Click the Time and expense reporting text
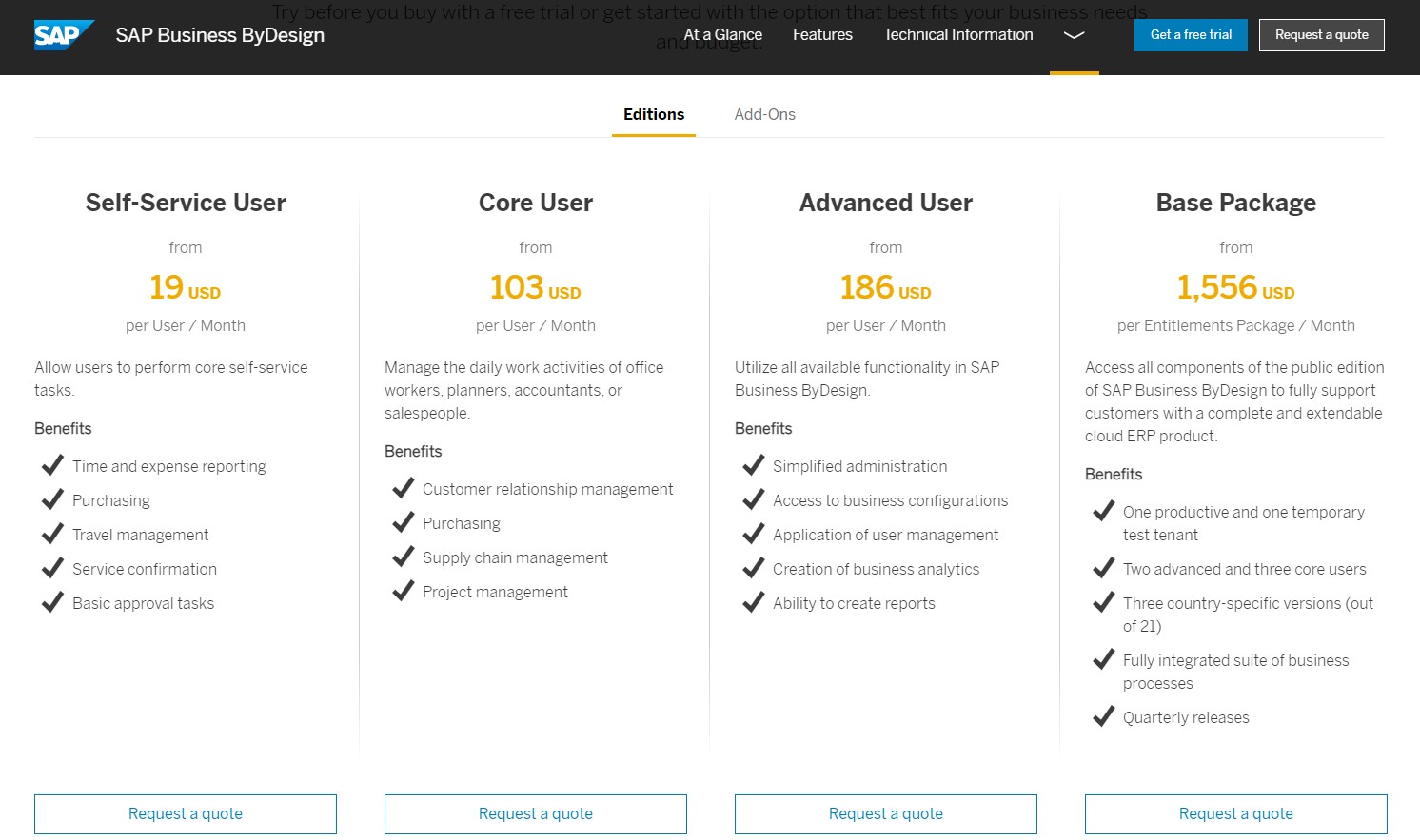This screenshot has width=1420, height=840. pyautogui.click(x=169, y=466)
